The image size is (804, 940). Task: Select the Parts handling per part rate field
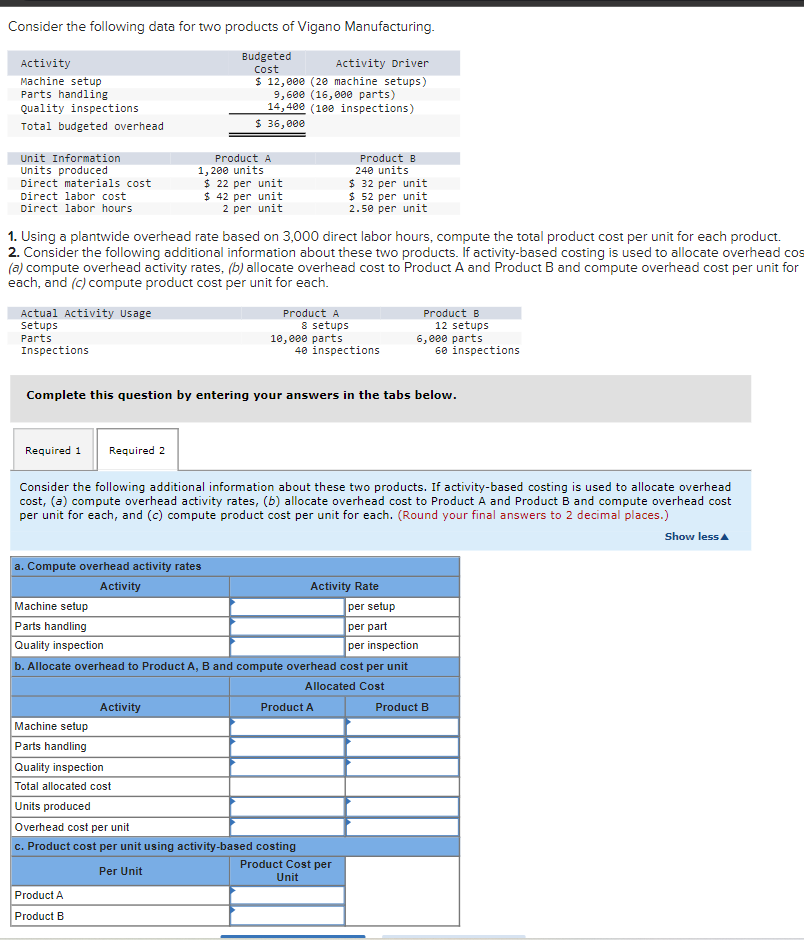click(x=290, y=626)
